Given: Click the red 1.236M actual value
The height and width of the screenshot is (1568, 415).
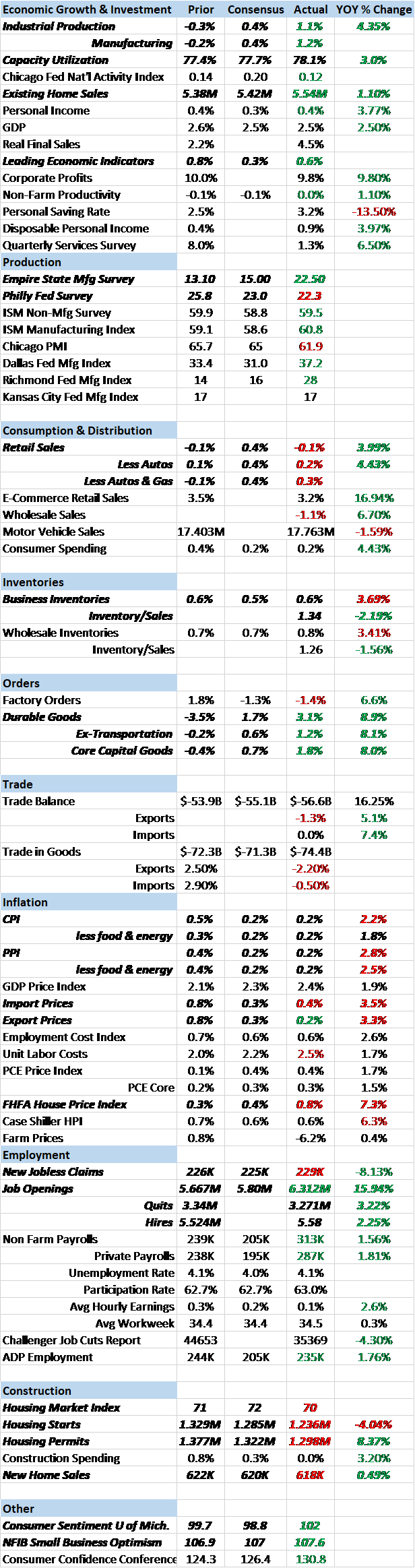Looking at the screenshot, I should [x=311, y=1424].
